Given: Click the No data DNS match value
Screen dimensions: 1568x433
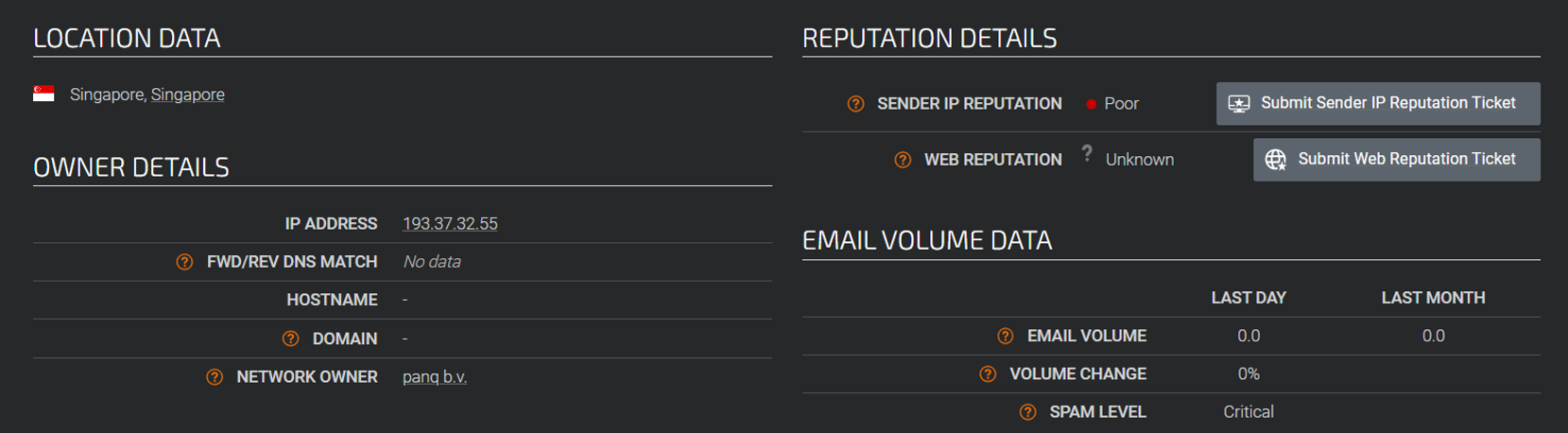Looking at the screenshot, I should coord(432,262).
